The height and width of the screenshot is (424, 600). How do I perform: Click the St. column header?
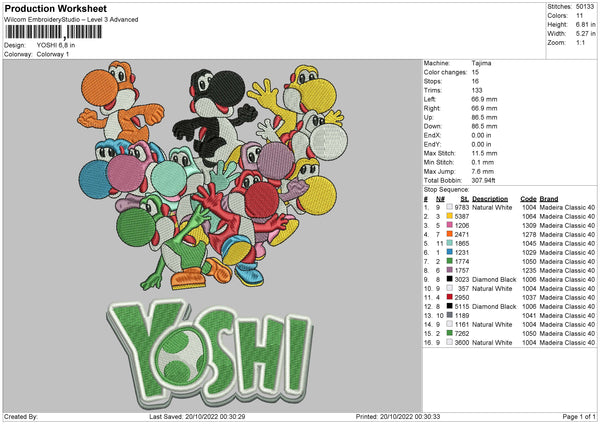pyautogui.click(x=464, y=198)
